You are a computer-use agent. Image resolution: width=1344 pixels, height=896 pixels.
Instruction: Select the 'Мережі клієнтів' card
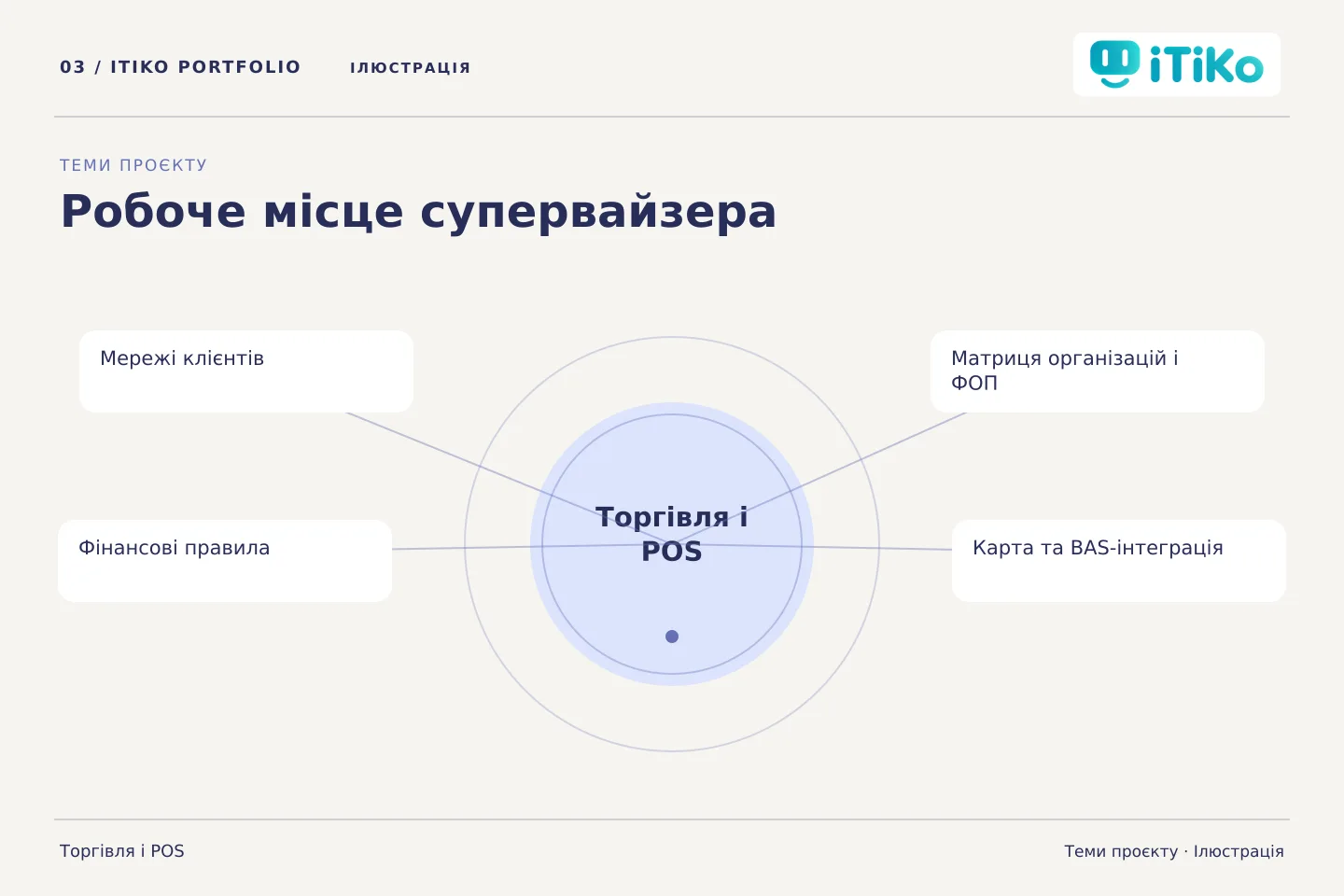coord(246,371)
